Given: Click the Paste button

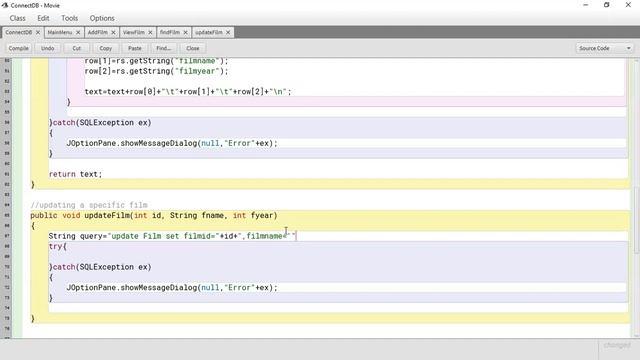Looking at the screenshot, I should 135,48.
